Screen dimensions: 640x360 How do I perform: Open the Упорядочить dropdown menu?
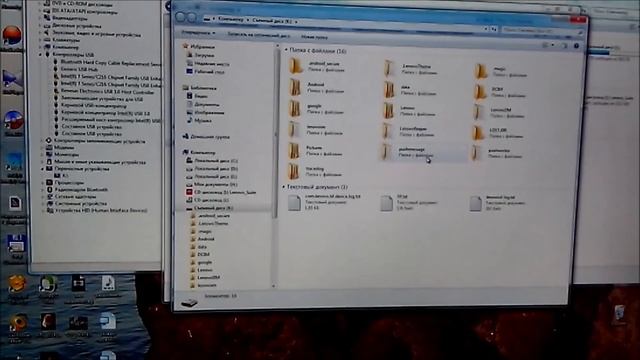click(198, 32)
